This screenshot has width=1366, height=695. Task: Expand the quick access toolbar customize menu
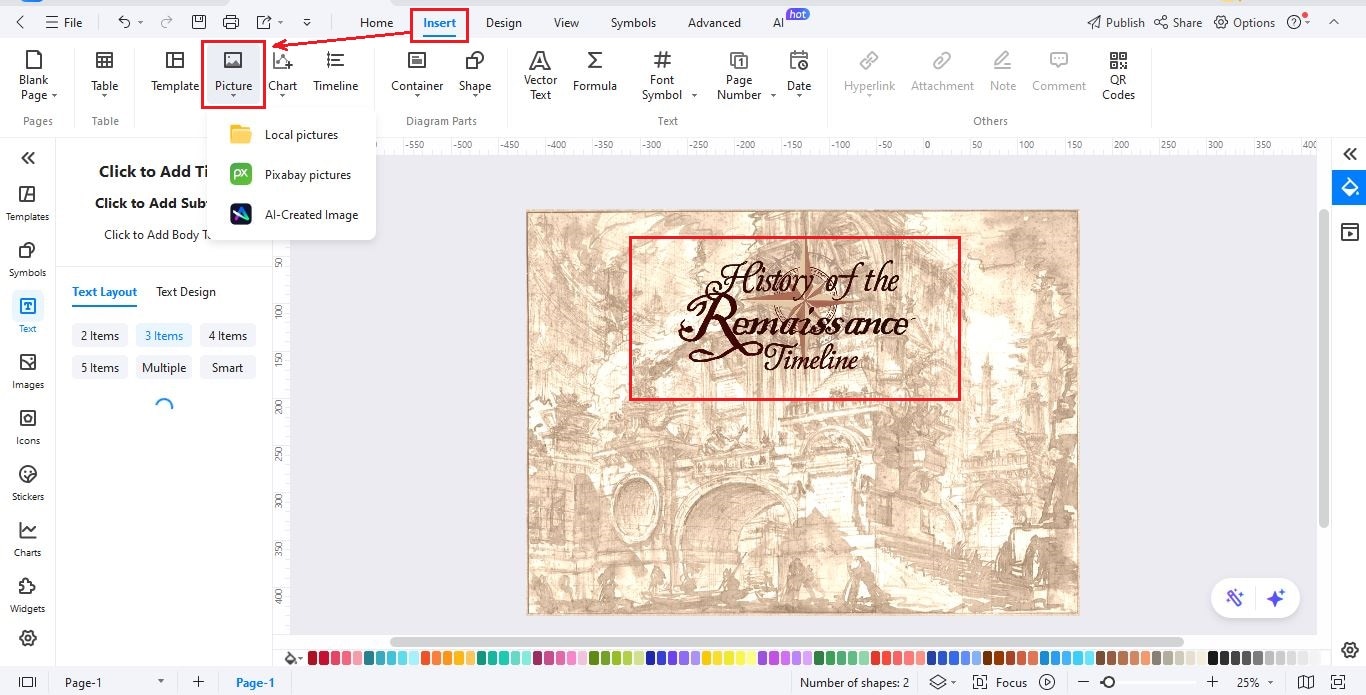[307, 22]
